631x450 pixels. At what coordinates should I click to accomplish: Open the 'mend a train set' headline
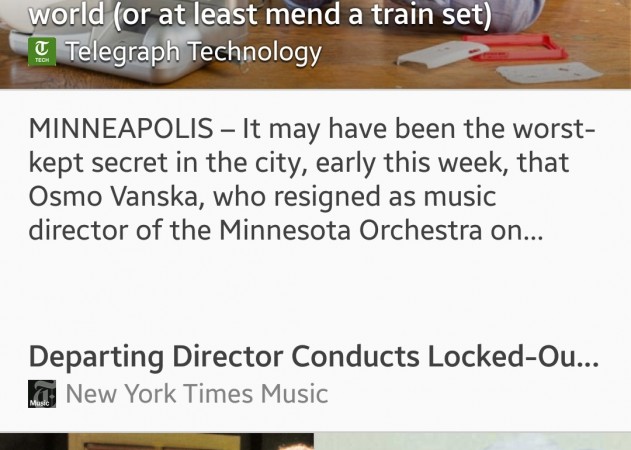[260, 14]
